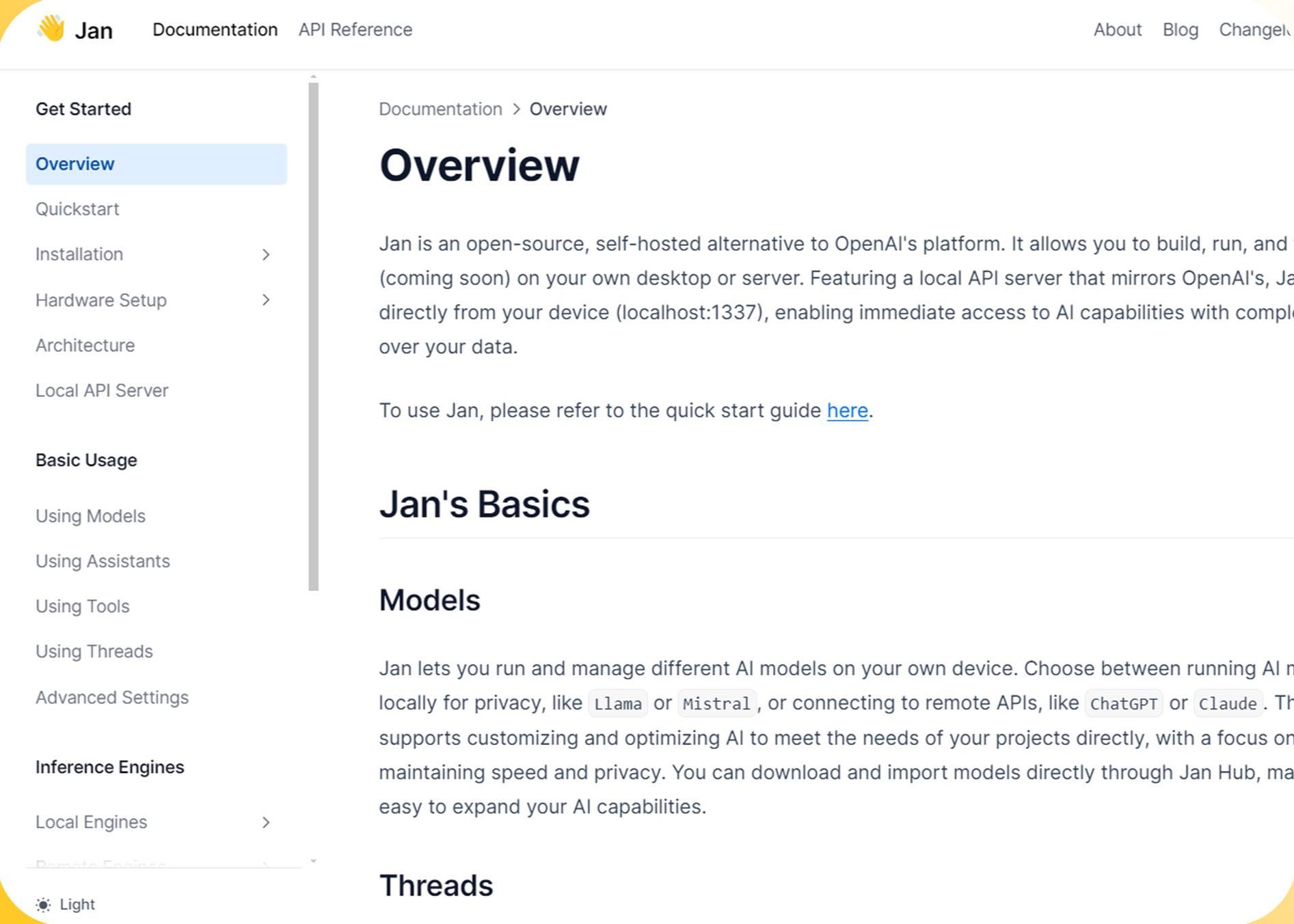This screenshot has height=924, width=1294.
Task: Open Using Tools in sidebar
Action: tap(83, 606)
